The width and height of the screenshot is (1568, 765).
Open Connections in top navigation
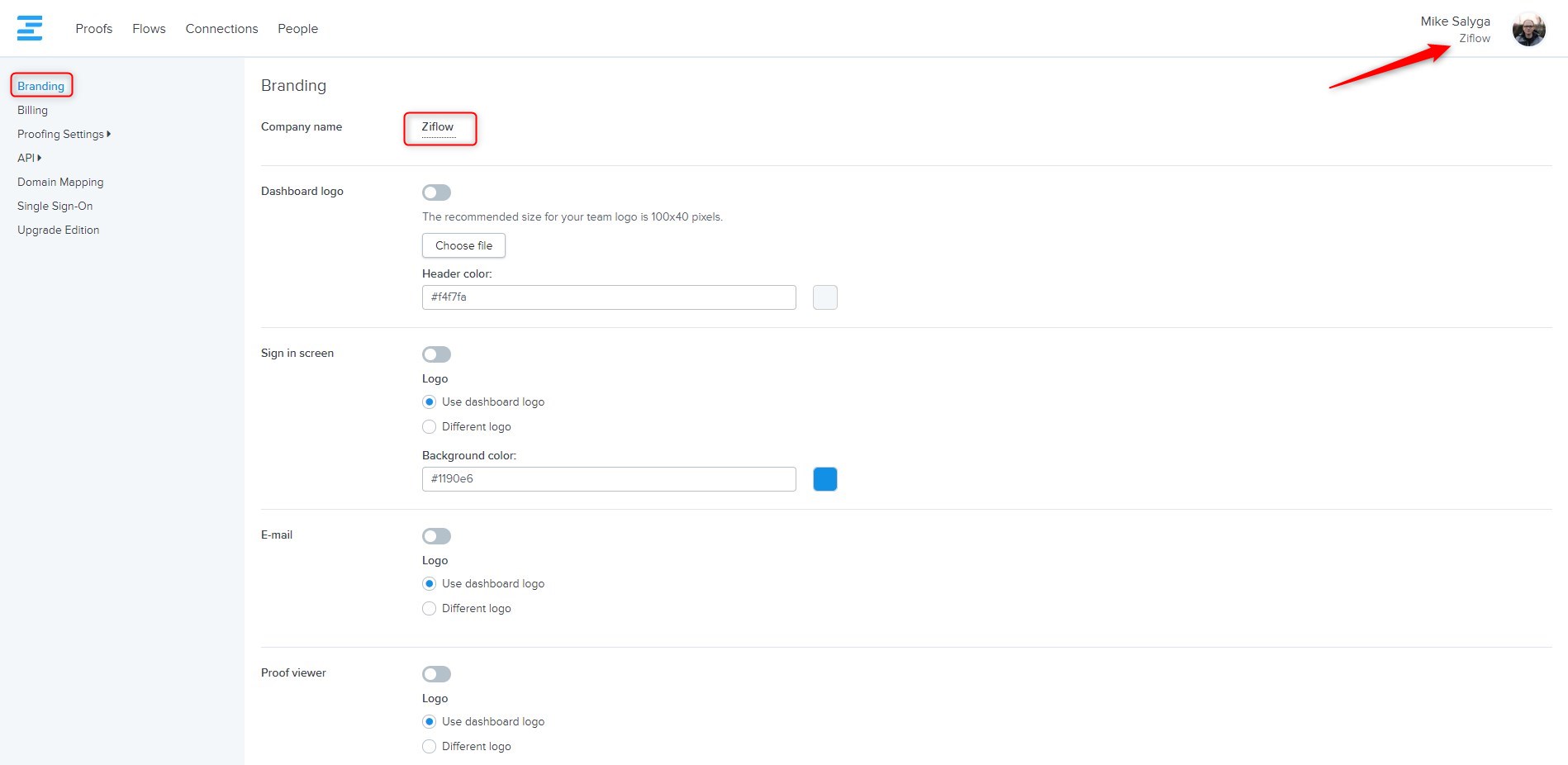[221, 29]
